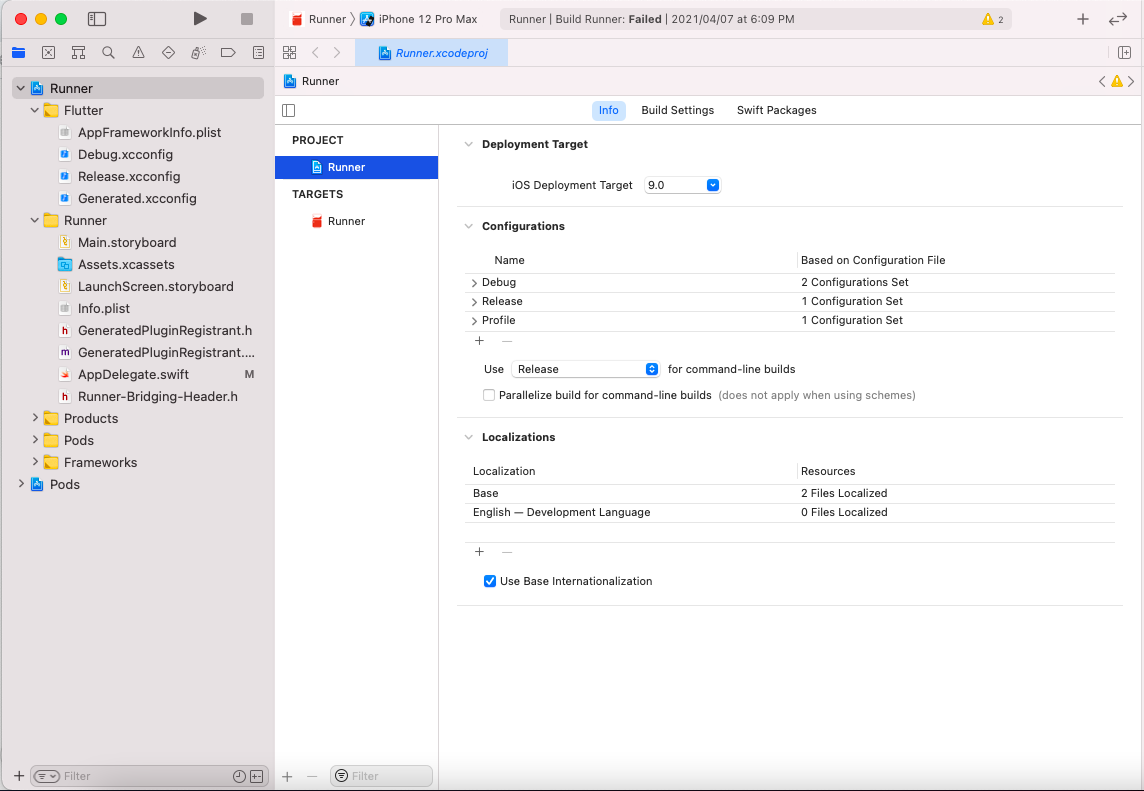Open the related items grid menu

pos(290,53)
